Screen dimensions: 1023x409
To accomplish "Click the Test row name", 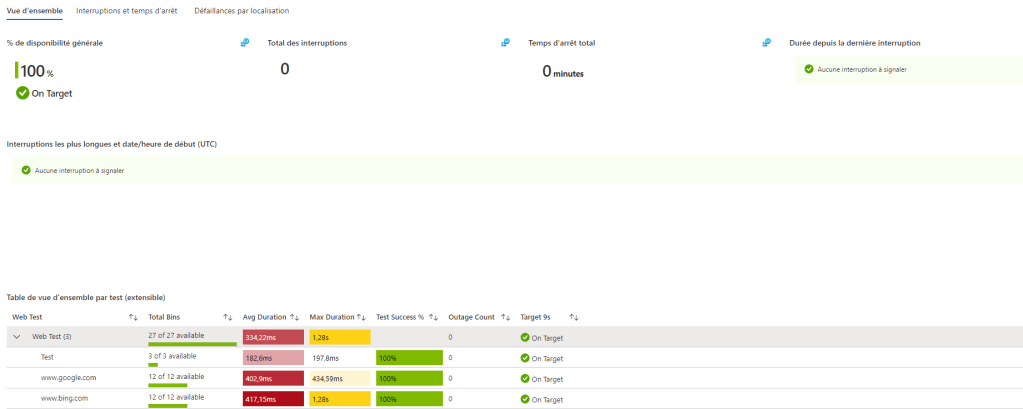I will 47,358.
